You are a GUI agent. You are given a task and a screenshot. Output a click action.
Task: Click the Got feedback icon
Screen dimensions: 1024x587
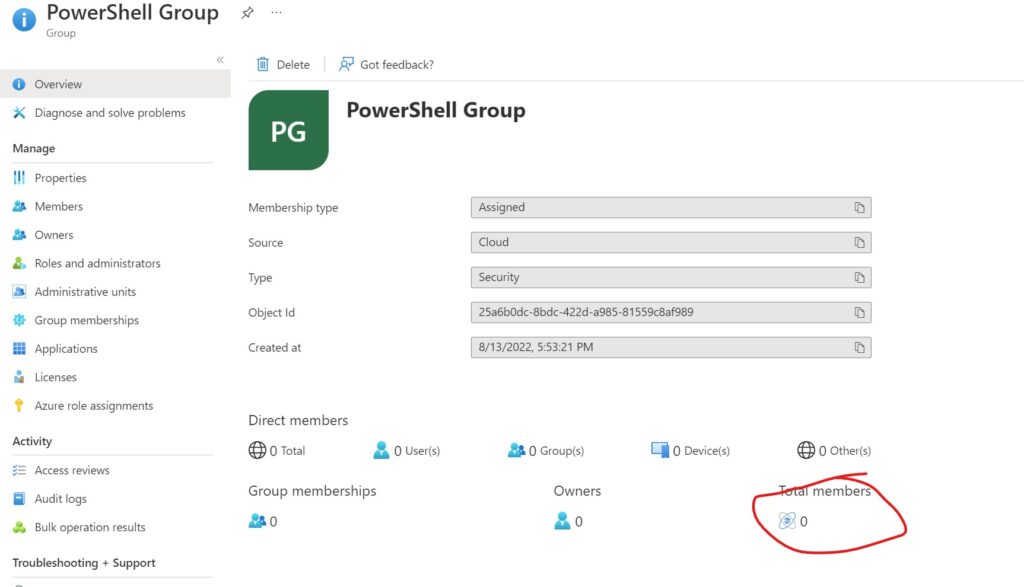point(346,64)
